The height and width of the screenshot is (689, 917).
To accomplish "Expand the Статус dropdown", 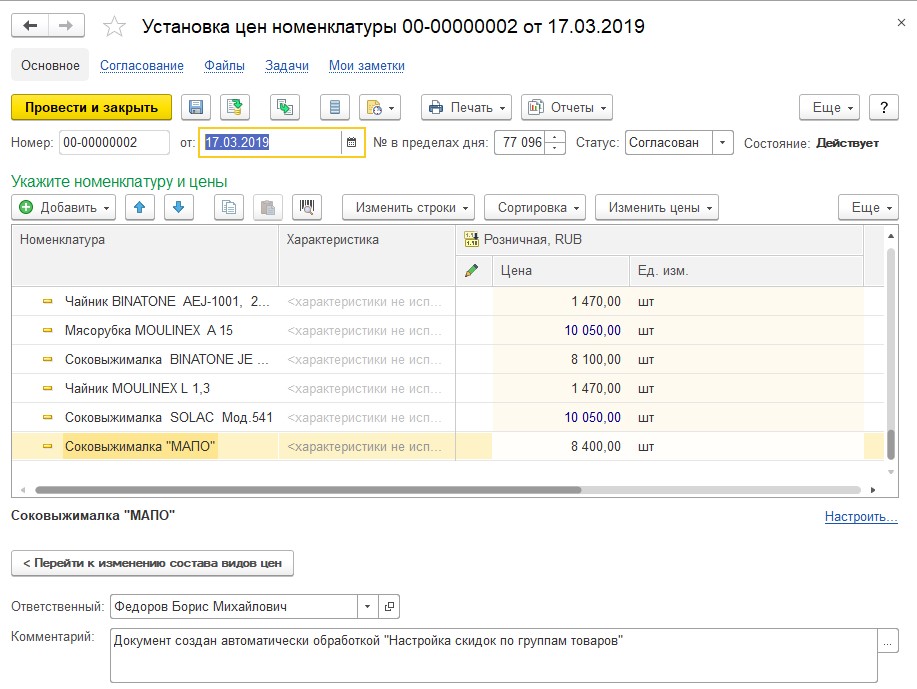I will click(x=723, y=143).
